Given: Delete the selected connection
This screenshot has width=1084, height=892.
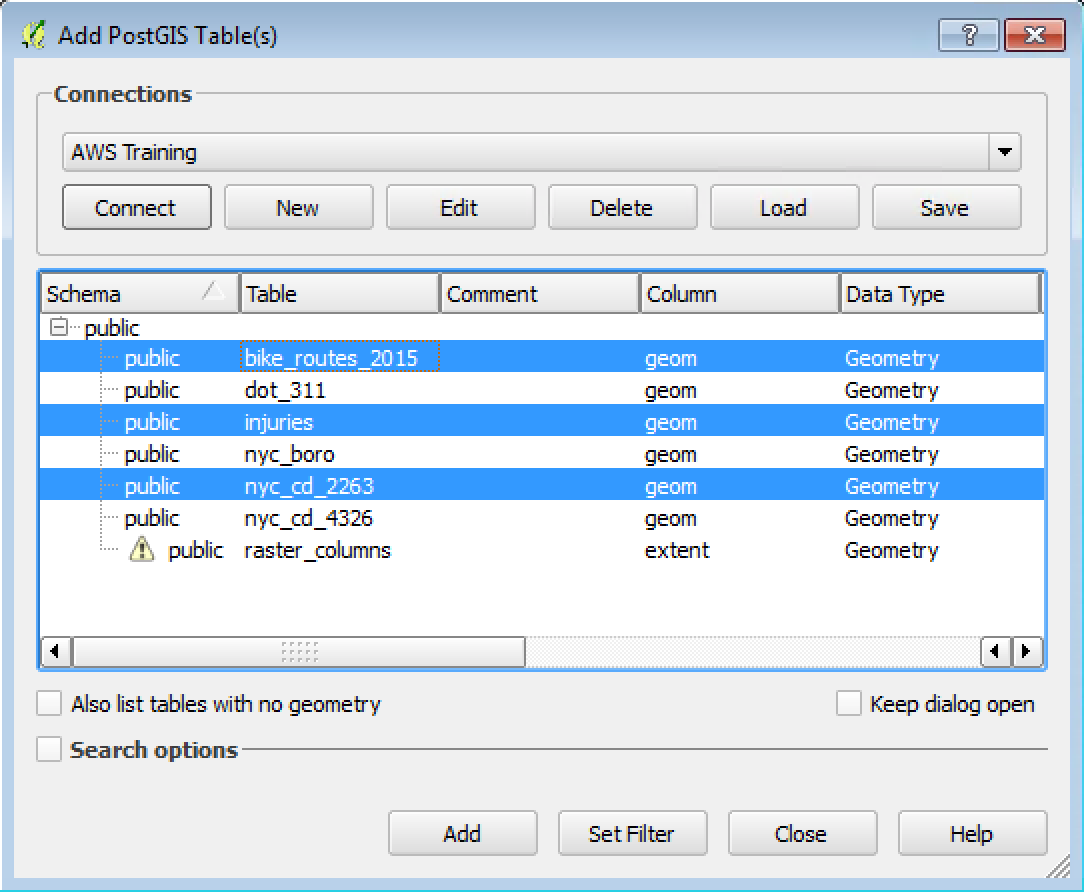Looking at the screenshot, I should click(x=622, y=207).
